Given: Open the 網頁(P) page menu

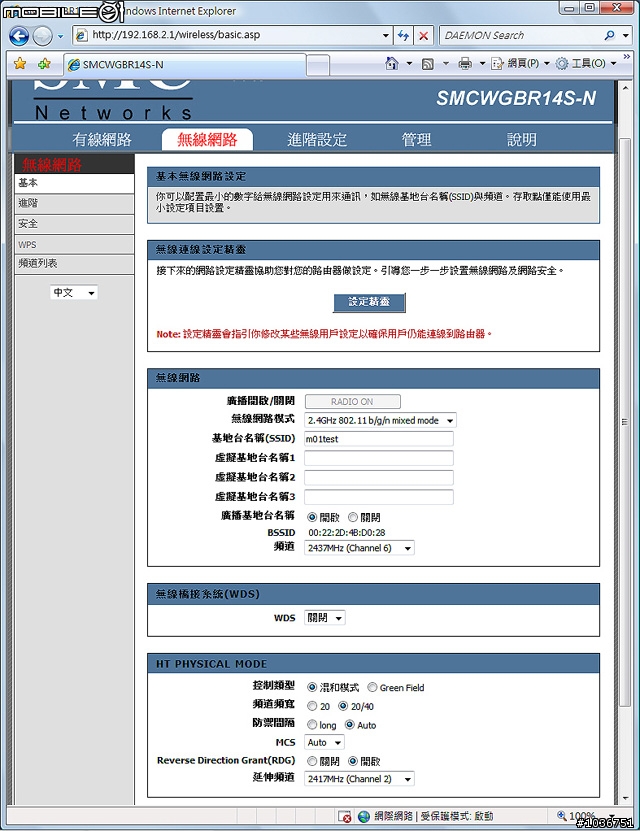Looking at the screenshot, I should pos(520,64).
